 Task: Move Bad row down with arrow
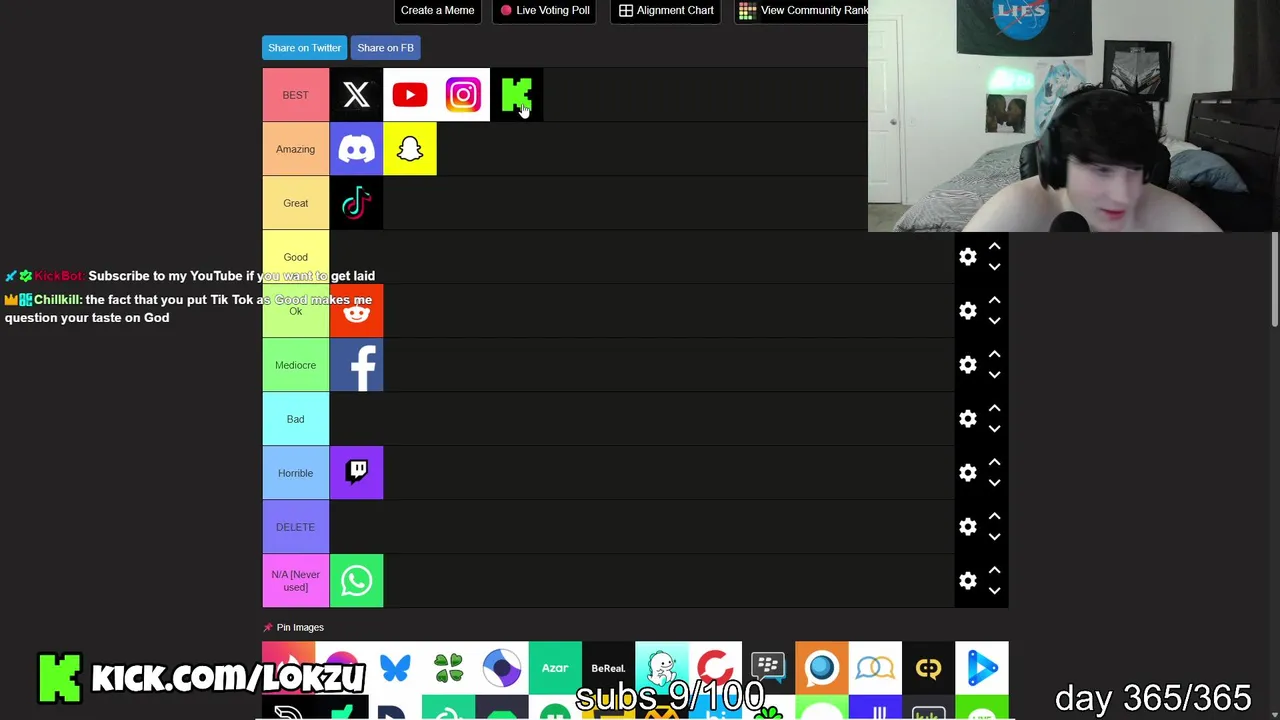tap(994, 429)
